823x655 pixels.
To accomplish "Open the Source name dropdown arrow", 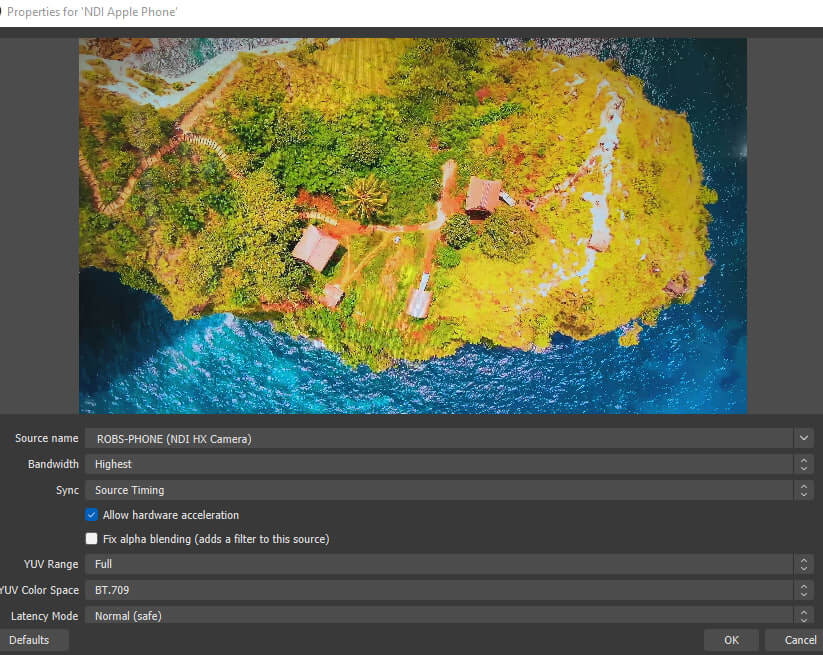I will [803, 438].
